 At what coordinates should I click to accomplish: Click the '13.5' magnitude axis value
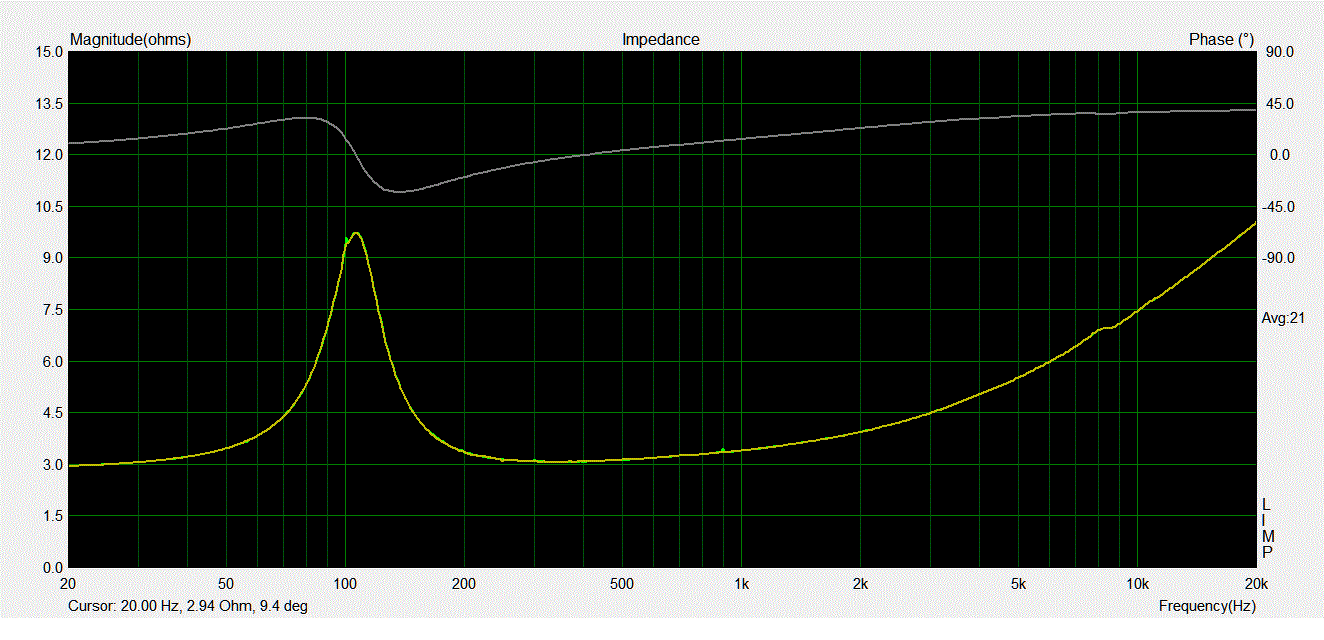pos(48,104)
